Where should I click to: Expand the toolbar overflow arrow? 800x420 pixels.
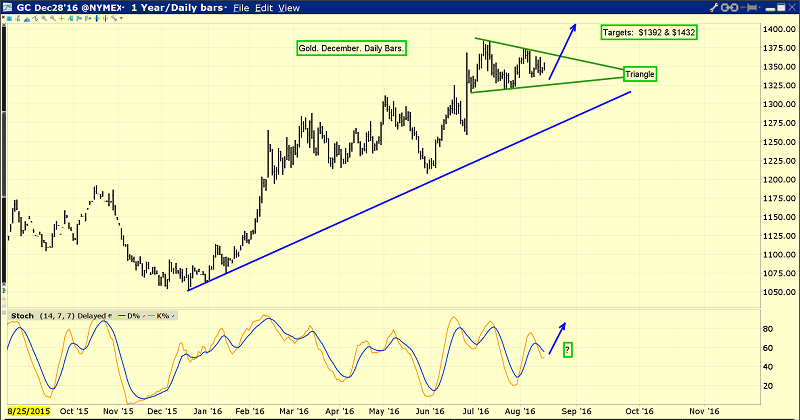tap(121, 18)
